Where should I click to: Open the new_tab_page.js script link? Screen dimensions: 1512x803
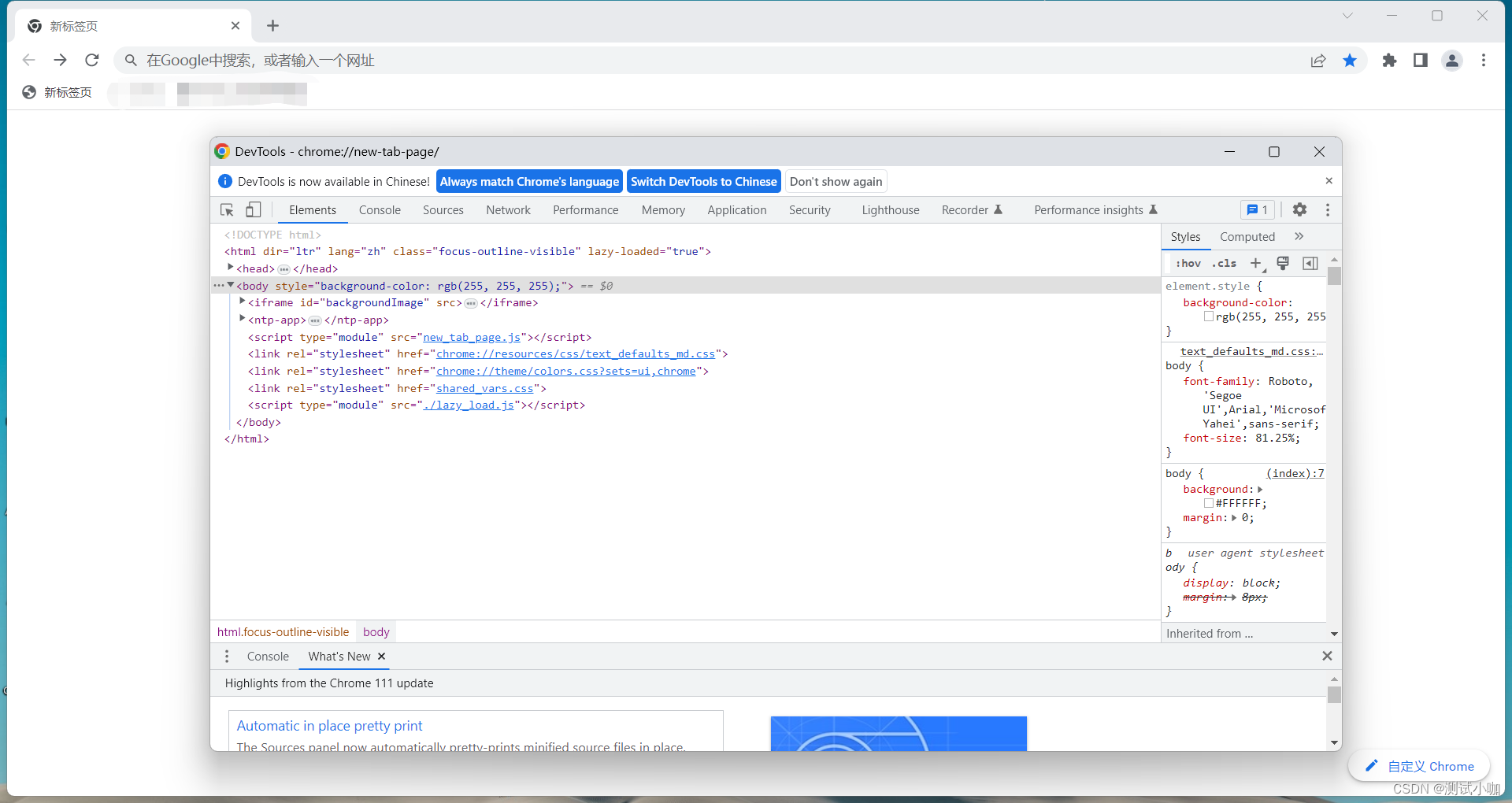(472, 337)
